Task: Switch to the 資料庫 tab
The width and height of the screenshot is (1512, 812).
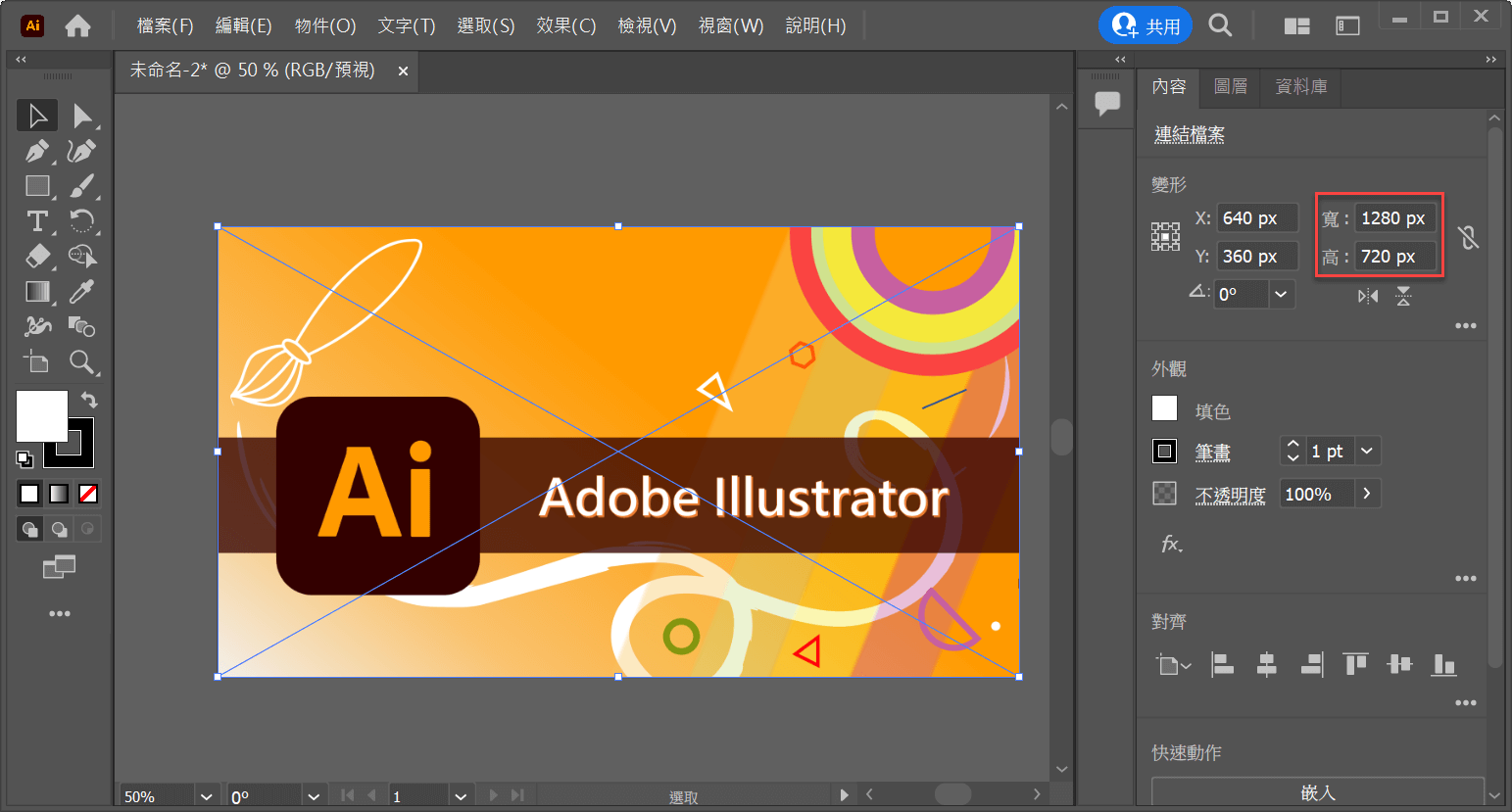Action: click(x=1301, y=86)
